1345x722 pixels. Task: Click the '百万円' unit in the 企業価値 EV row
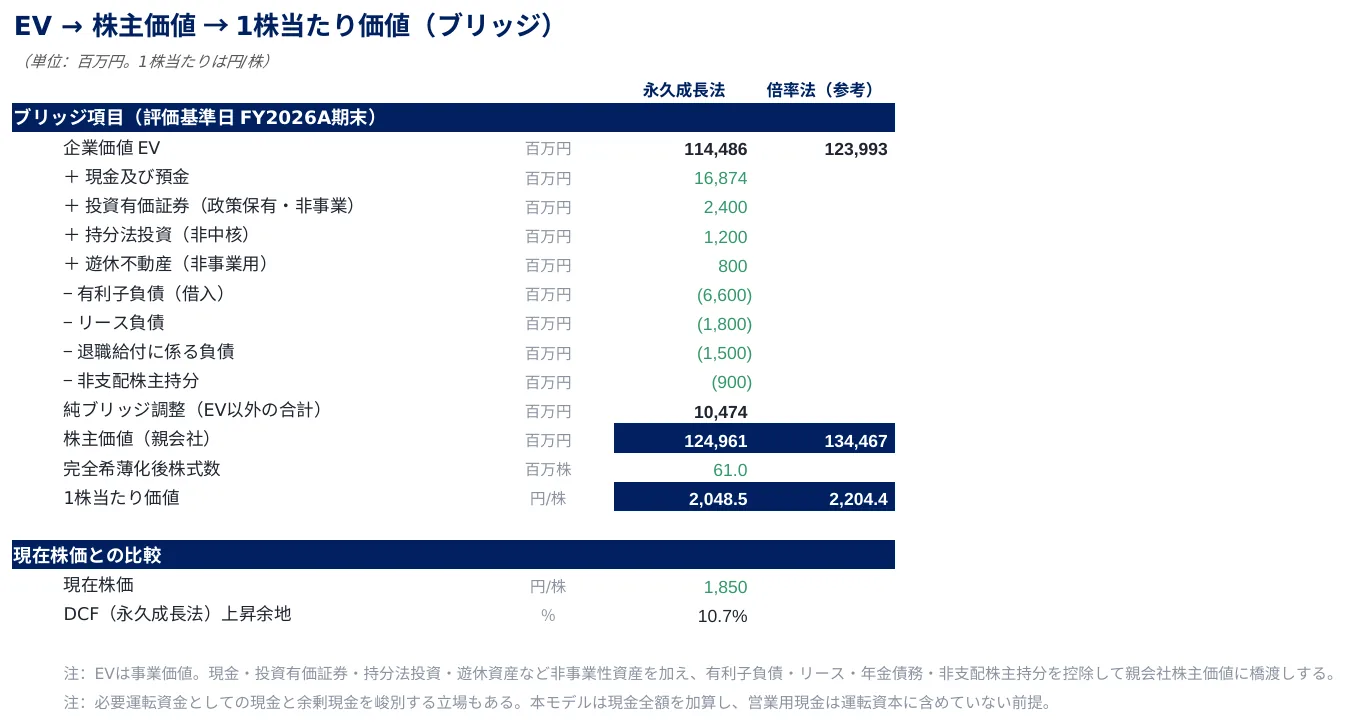tap(548, 149)
